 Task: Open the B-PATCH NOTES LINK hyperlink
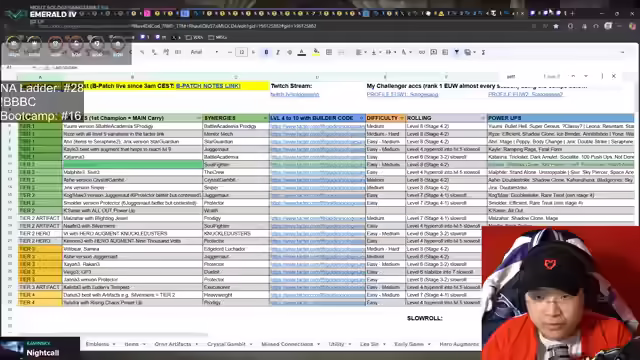(208, 86)
